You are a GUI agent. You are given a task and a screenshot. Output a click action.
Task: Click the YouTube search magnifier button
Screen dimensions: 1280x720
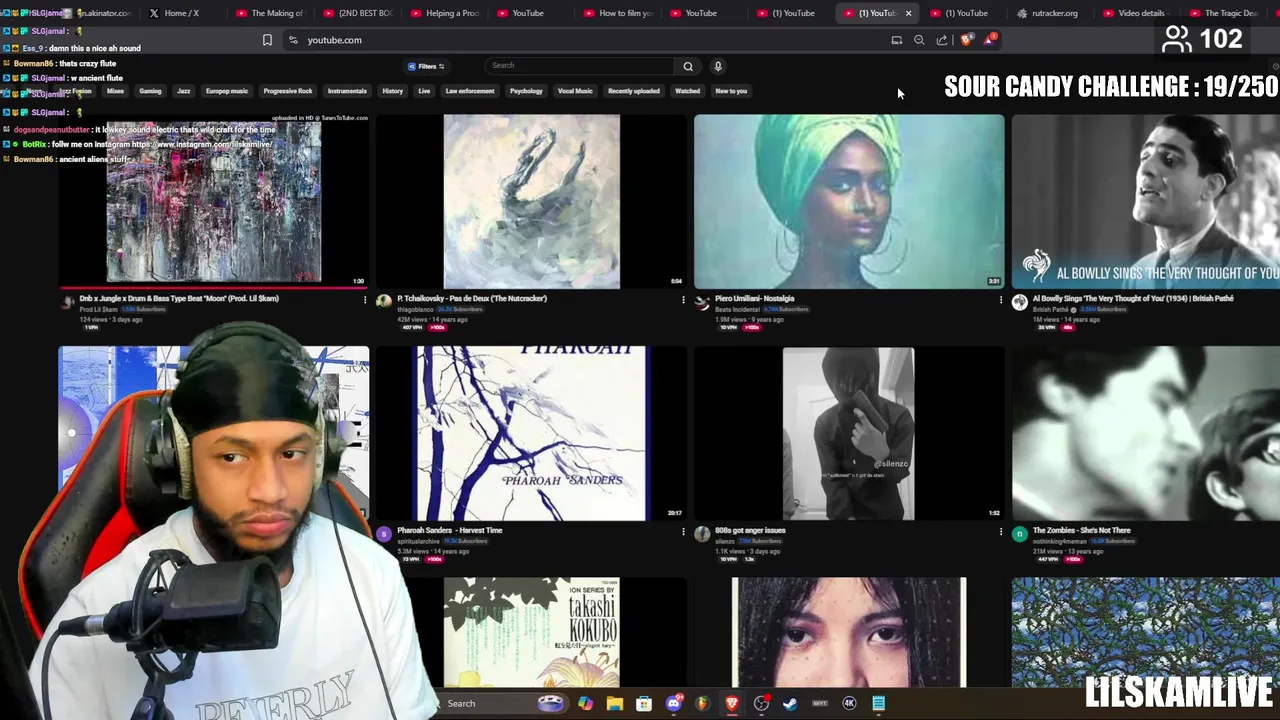[x=688, y=66]
